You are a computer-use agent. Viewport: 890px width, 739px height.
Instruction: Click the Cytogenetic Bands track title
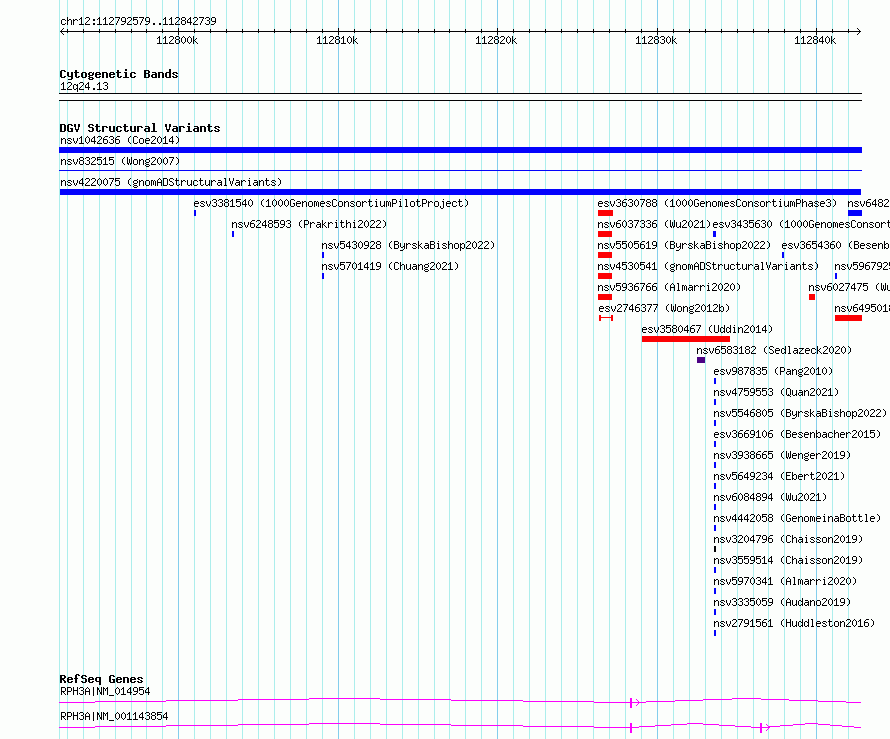click(x=119, y=74)
